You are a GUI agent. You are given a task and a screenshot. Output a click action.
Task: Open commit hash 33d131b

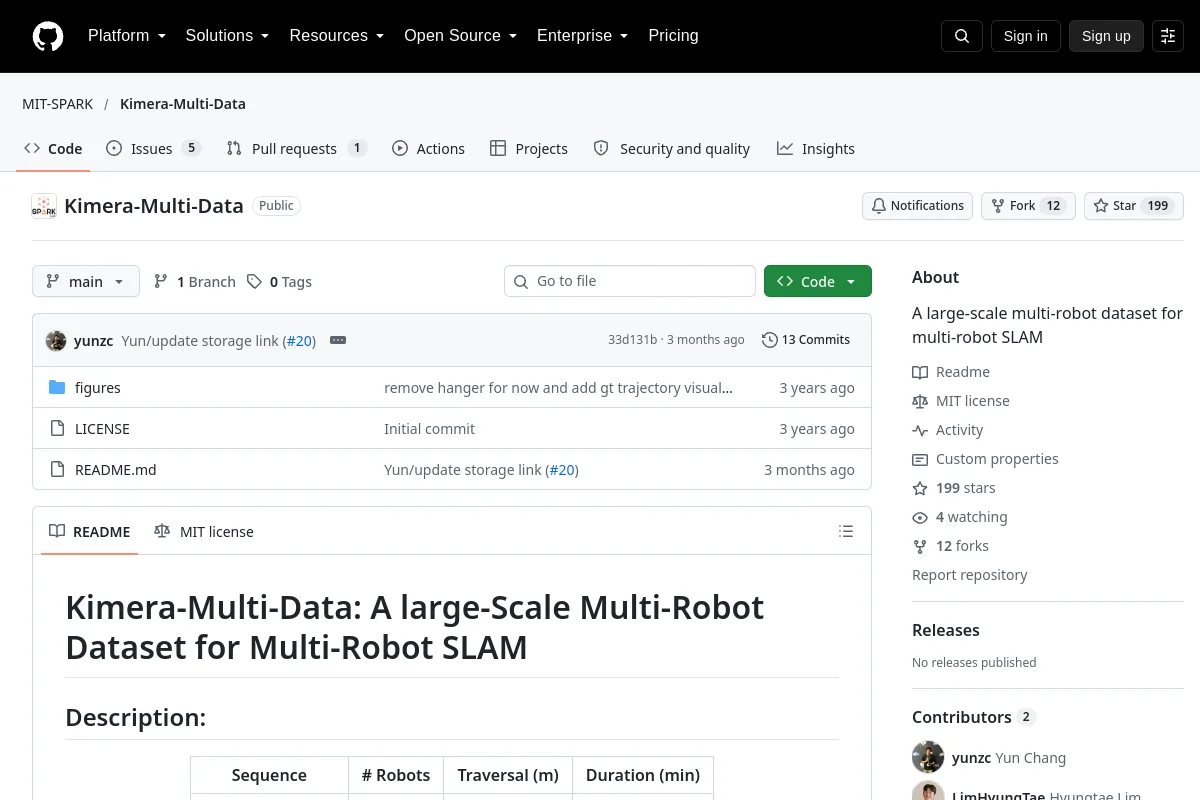click(632, 340)
